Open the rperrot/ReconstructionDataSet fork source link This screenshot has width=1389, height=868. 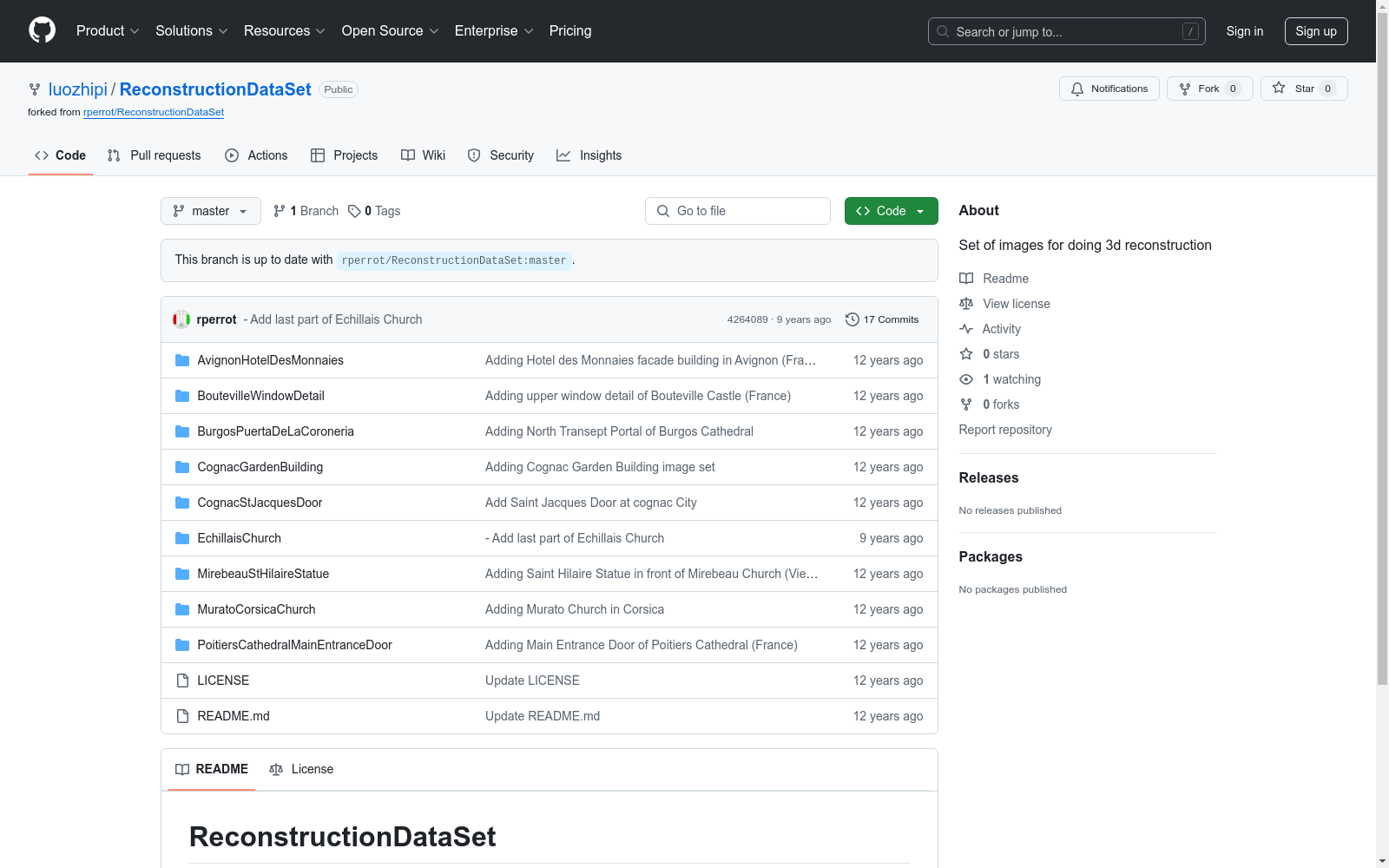[154, 112]
